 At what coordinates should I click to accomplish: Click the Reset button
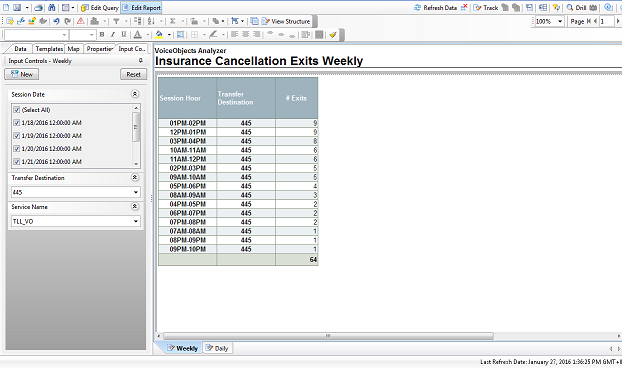133,74
